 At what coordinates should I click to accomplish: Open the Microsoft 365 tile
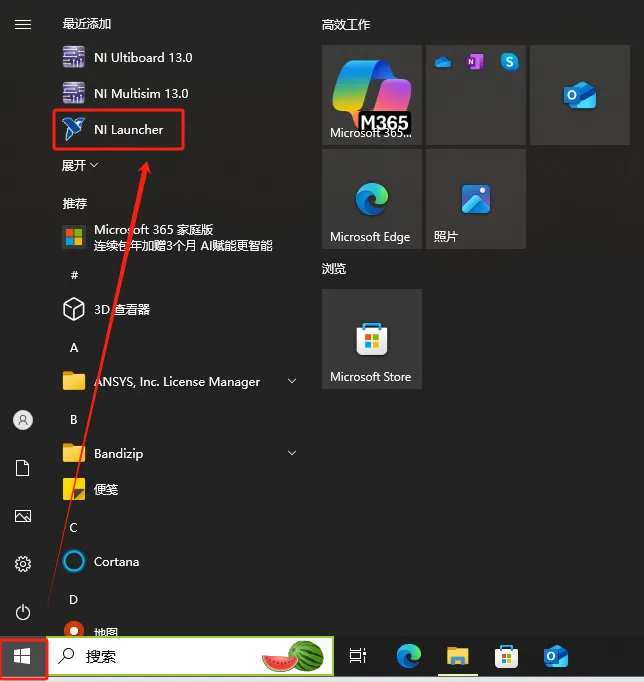pyautogui.click(x=372, y=95)
